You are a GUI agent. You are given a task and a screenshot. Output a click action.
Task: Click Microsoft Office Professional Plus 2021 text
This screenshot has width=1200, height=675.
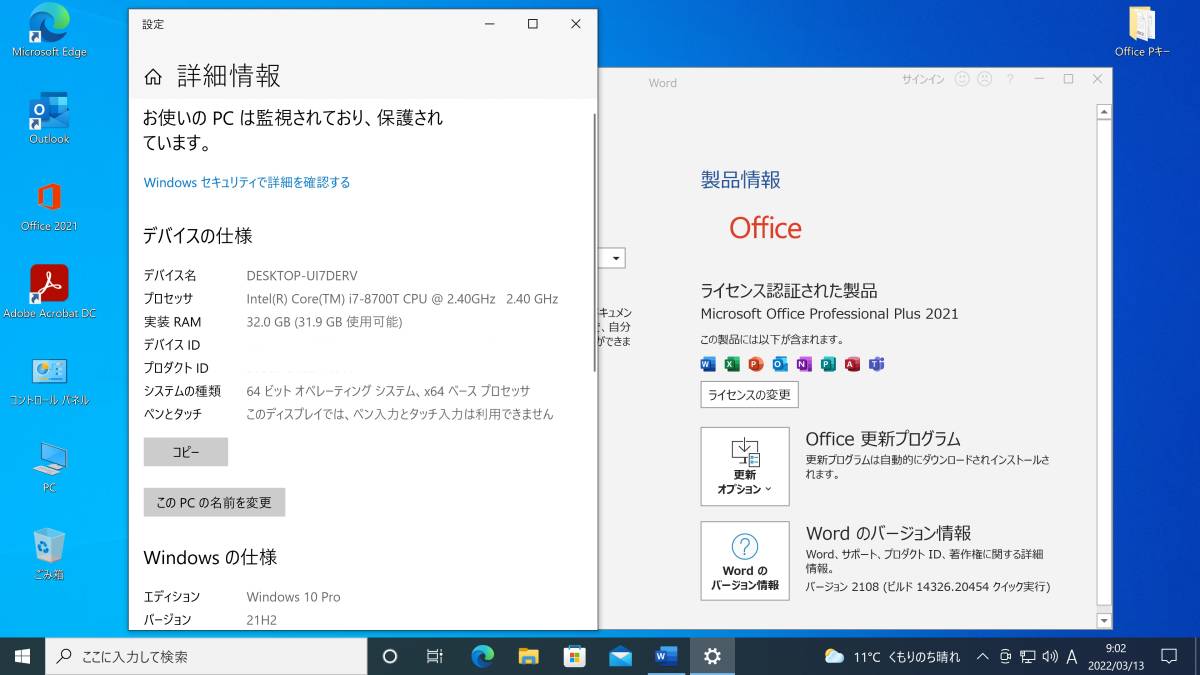[x=830, y=314]
